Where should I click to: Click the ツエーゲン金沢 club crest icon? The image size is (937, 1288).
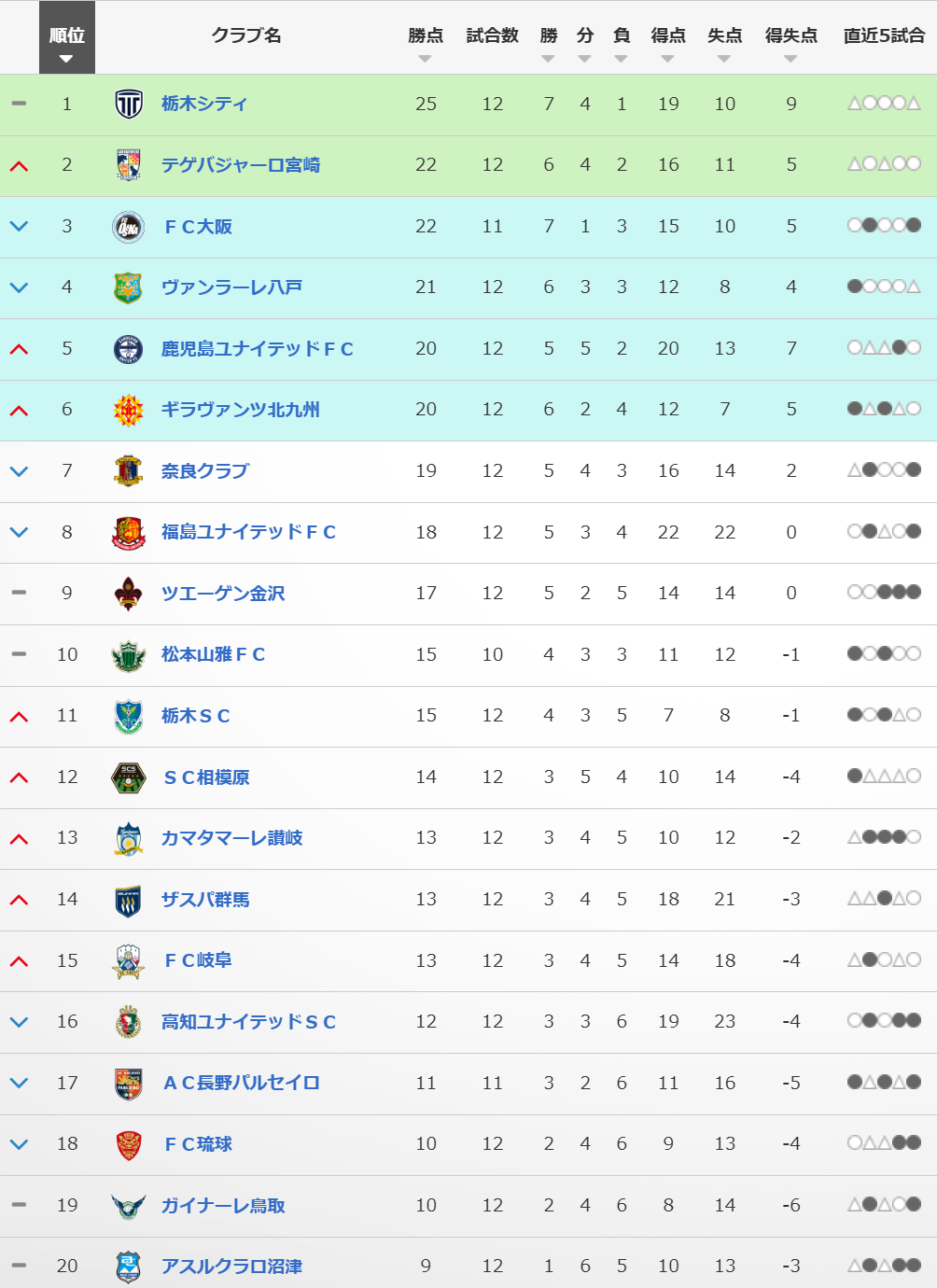click(128, 594)
